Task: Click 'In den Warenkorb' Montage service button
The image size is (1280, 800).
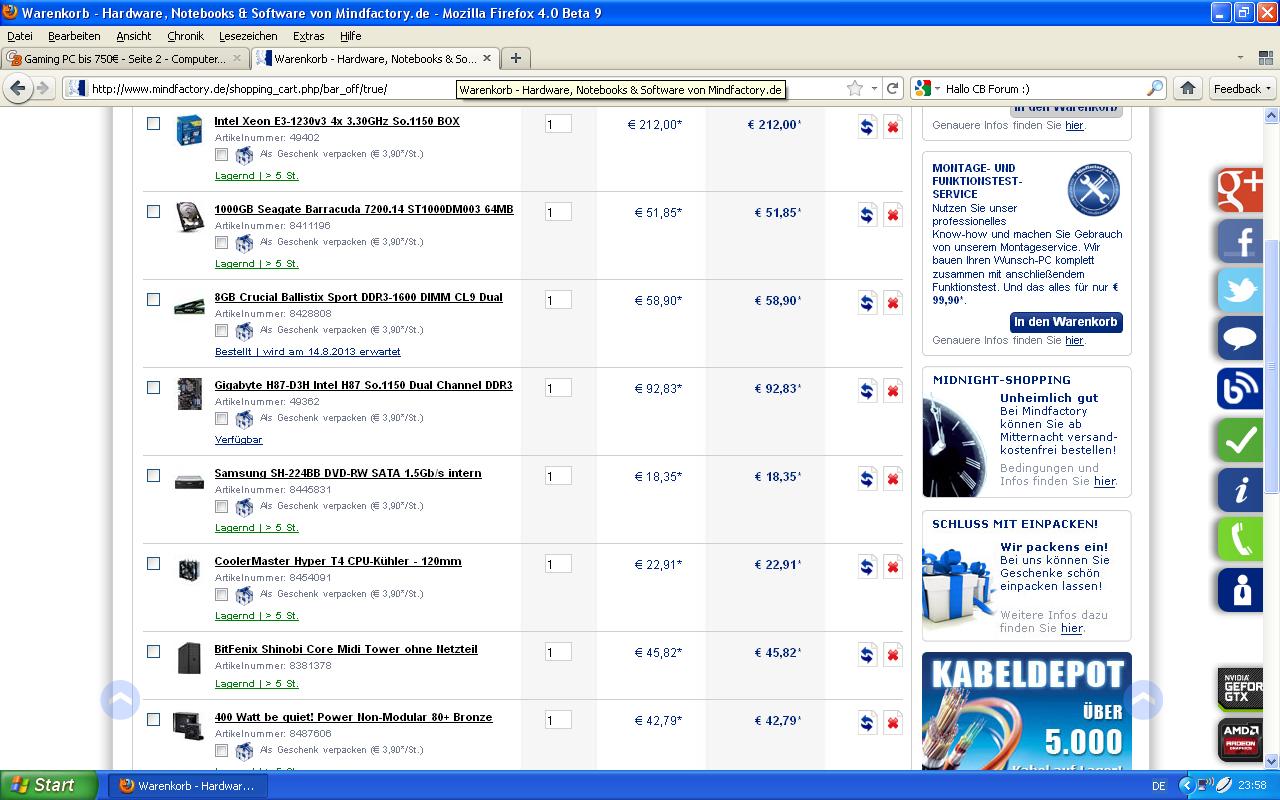Action: click(x=1066, y=322)
